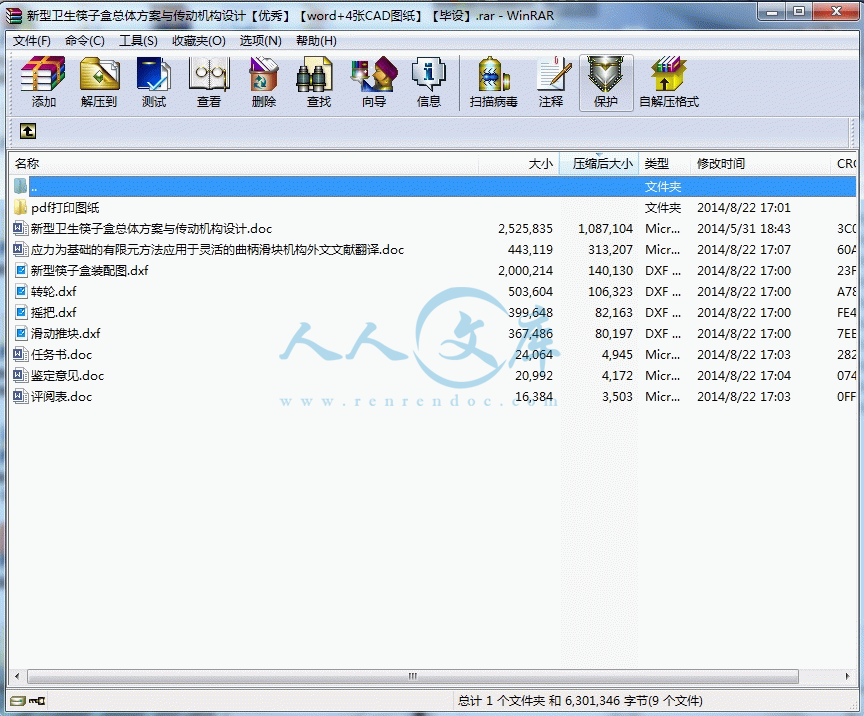Image resolution: width=864 pixels, height=716 pixels.
Task: Open the Tools (工具) menu
Action: (x=138, y=41)
